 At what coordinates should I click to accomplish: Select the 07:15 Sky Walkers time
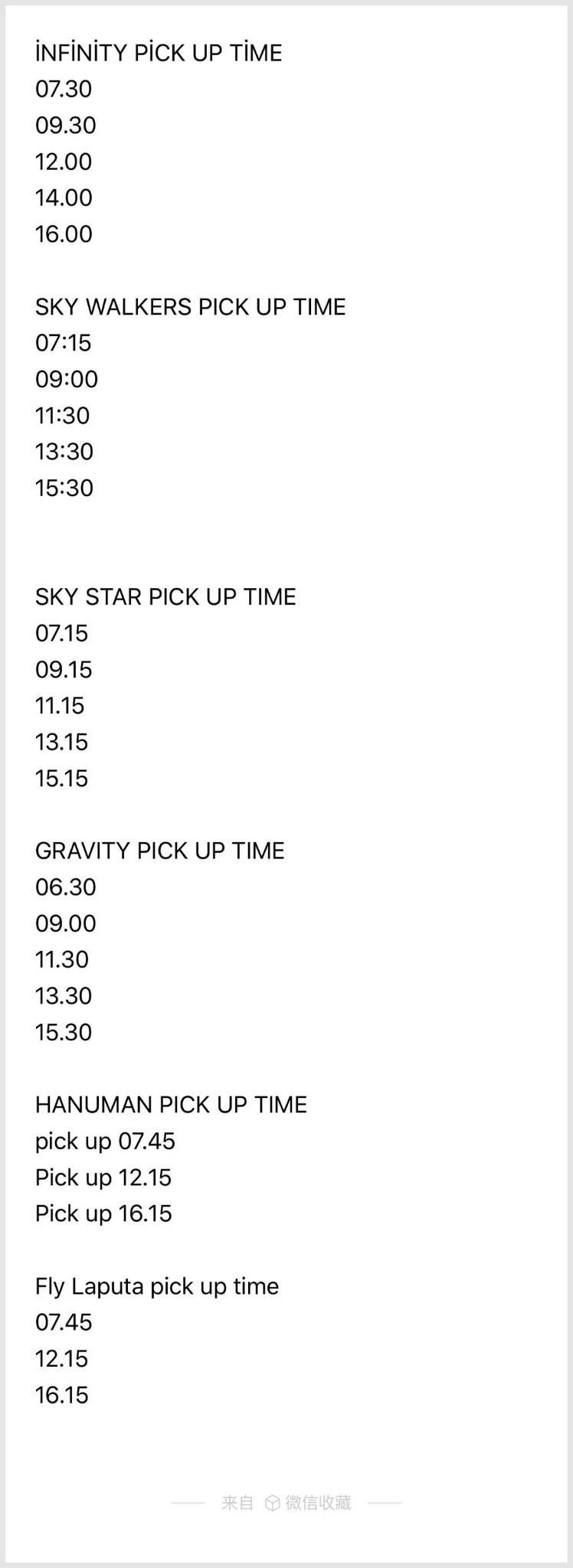[64, 343]
